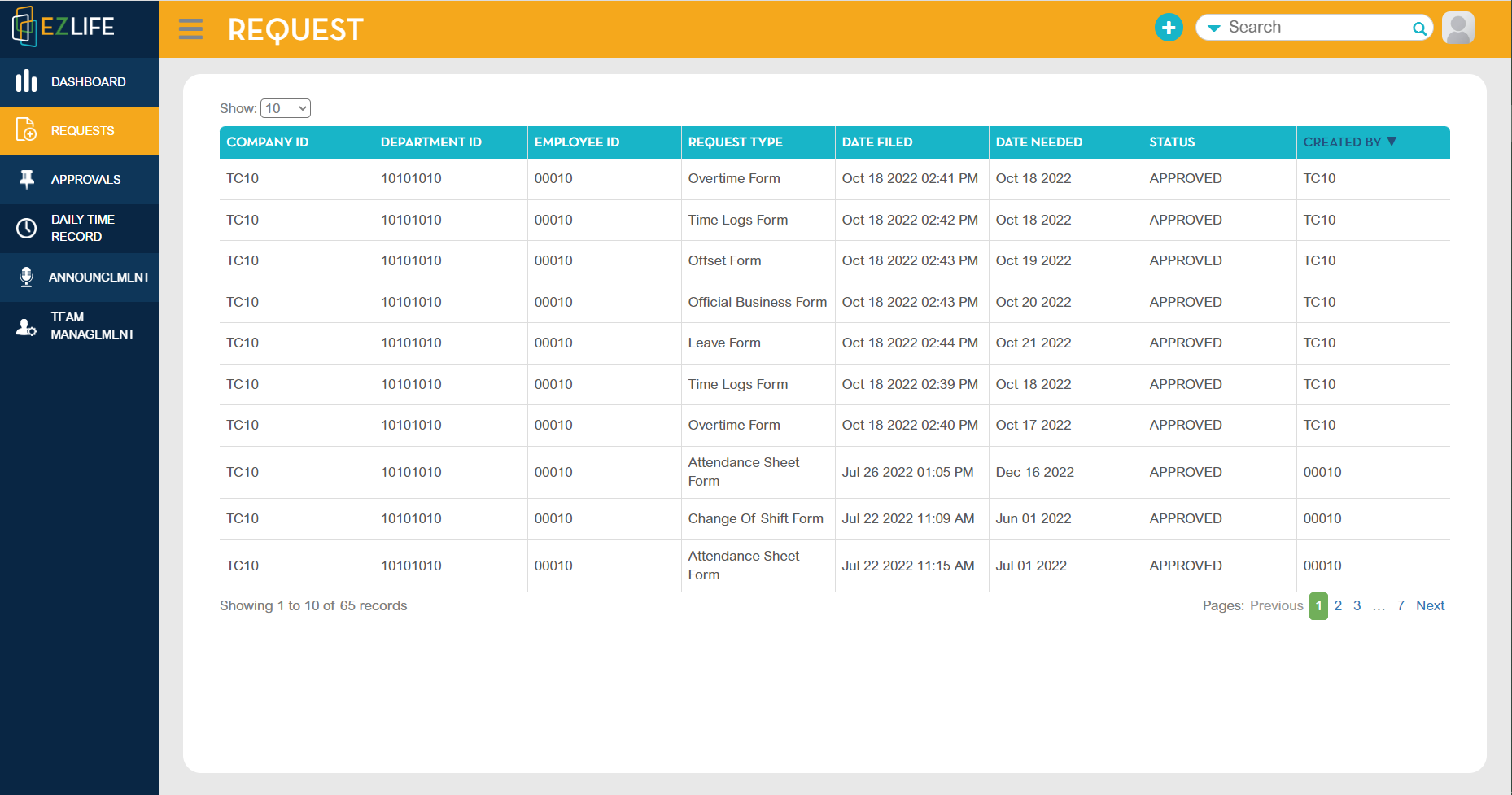The width and height of the screenshot is (1512, 795).
Task: Click the Dashboard bar chart icon
Action: (26, 81)
